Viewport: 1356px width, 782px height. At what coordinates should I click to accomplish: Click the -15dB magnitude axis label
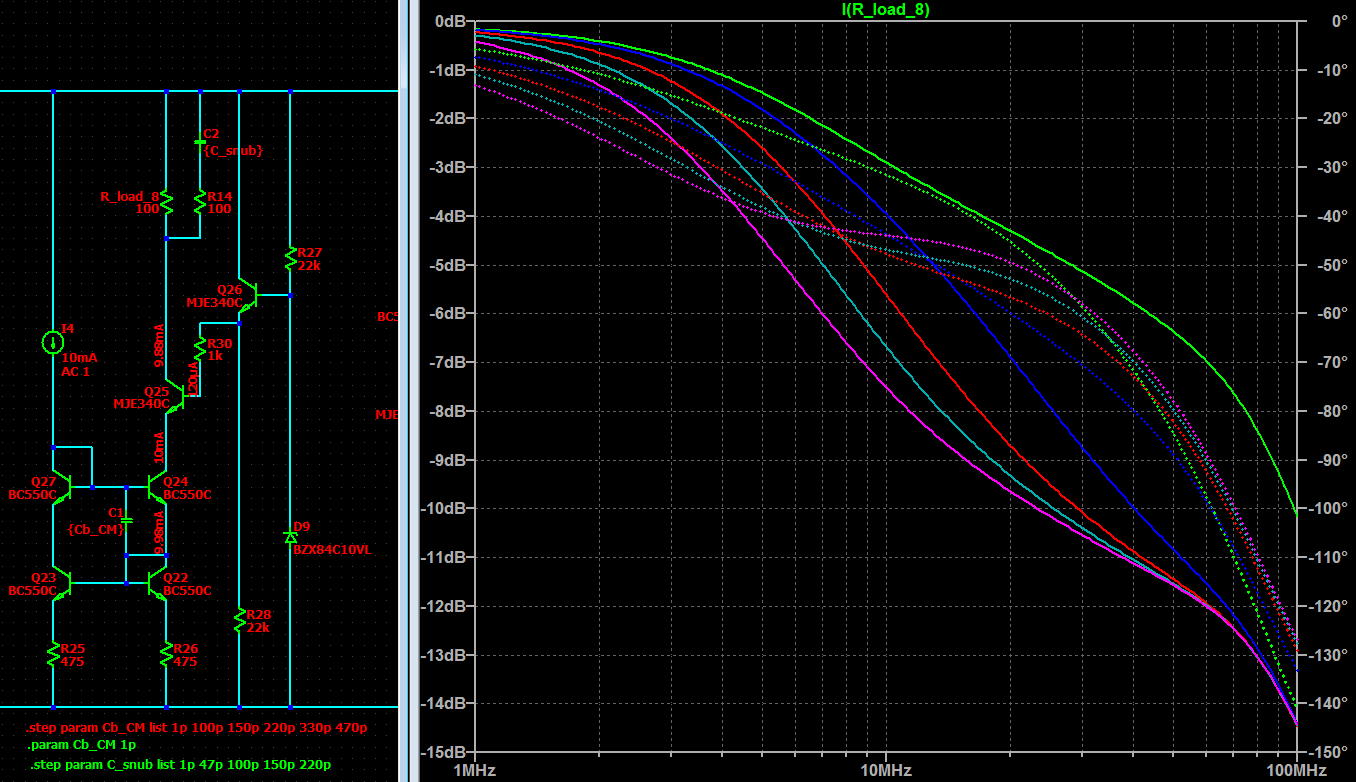[x=445, y=752]
